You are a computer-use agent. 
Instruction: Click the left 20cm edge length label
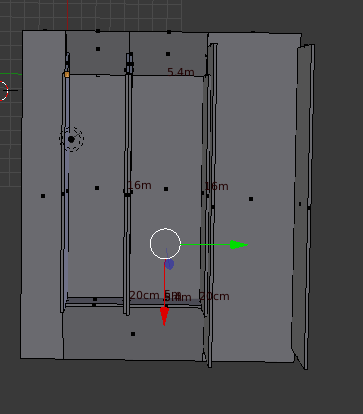(x=144, y=295)
